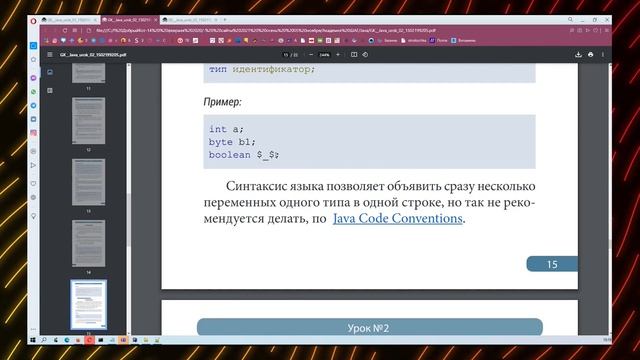Open the PDF viewer more actions menu
This screenshot has height=360, width=640.
[x=602, y=54]
